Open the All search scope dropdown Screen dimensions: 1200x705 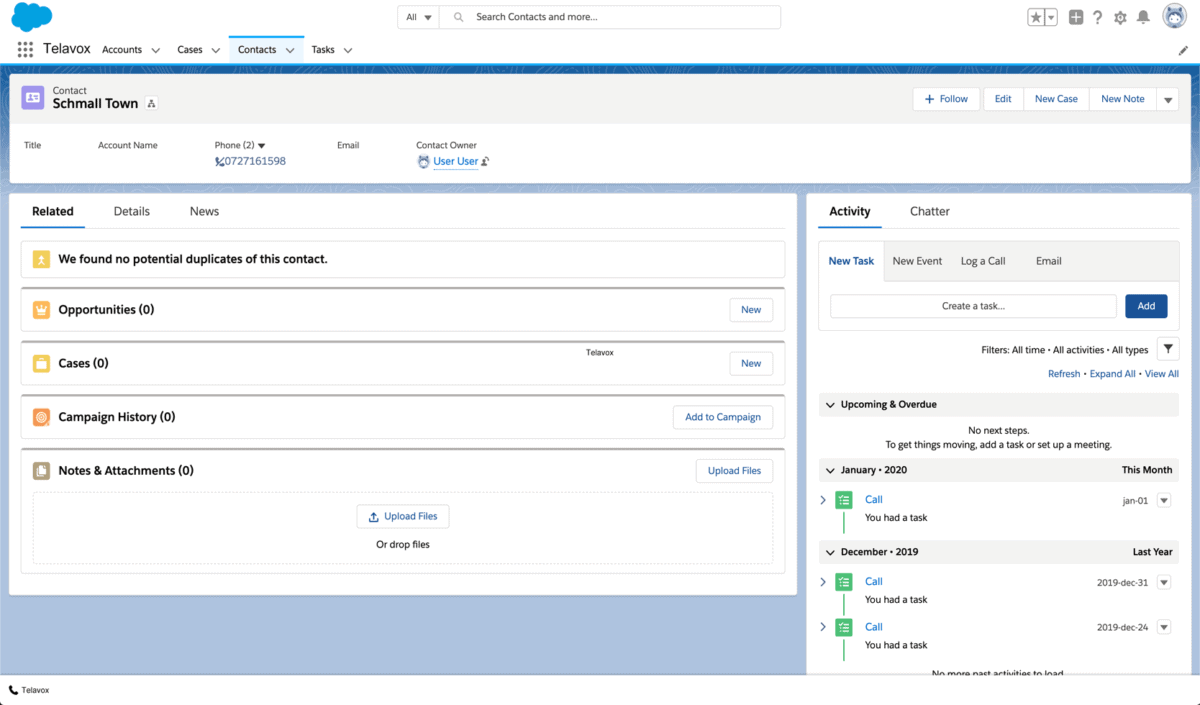coord(419,17)
